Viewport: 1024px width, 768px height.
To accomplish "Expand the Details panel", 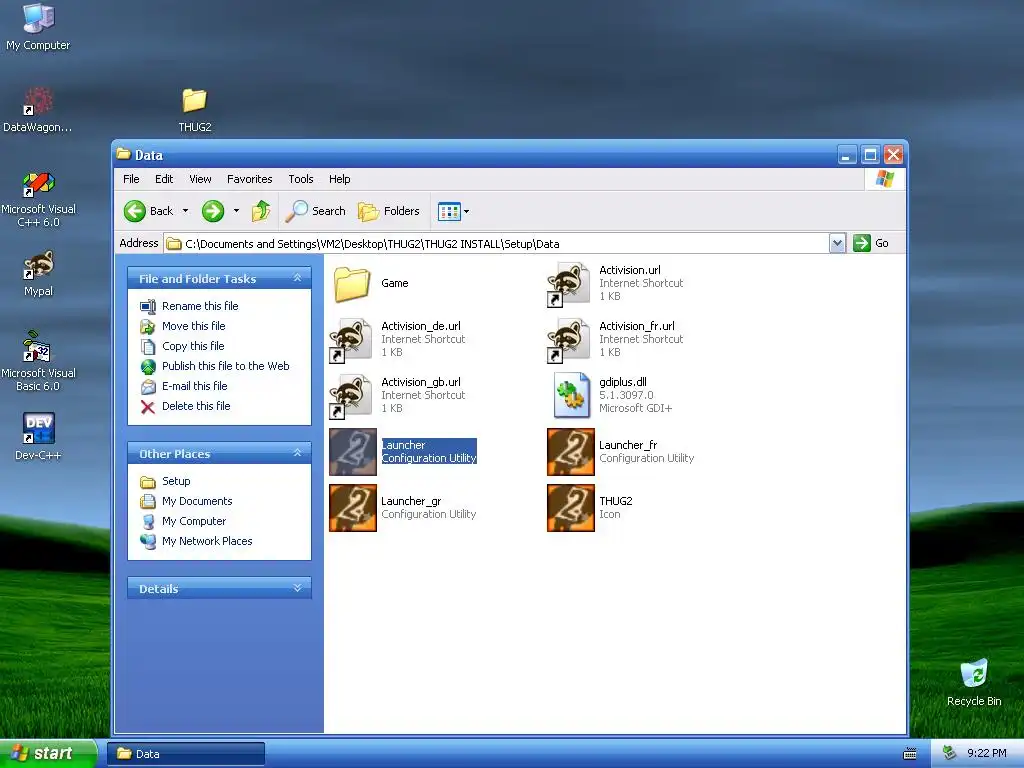I will 297,588.
